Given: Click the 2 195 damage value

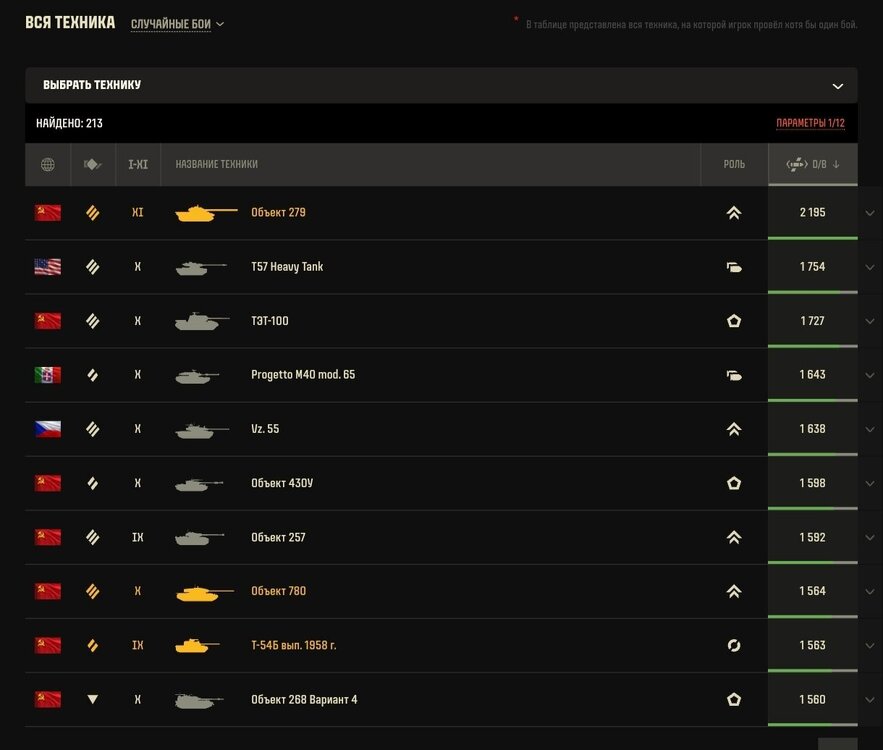Looking at the screenshot, I should [813, 213].
